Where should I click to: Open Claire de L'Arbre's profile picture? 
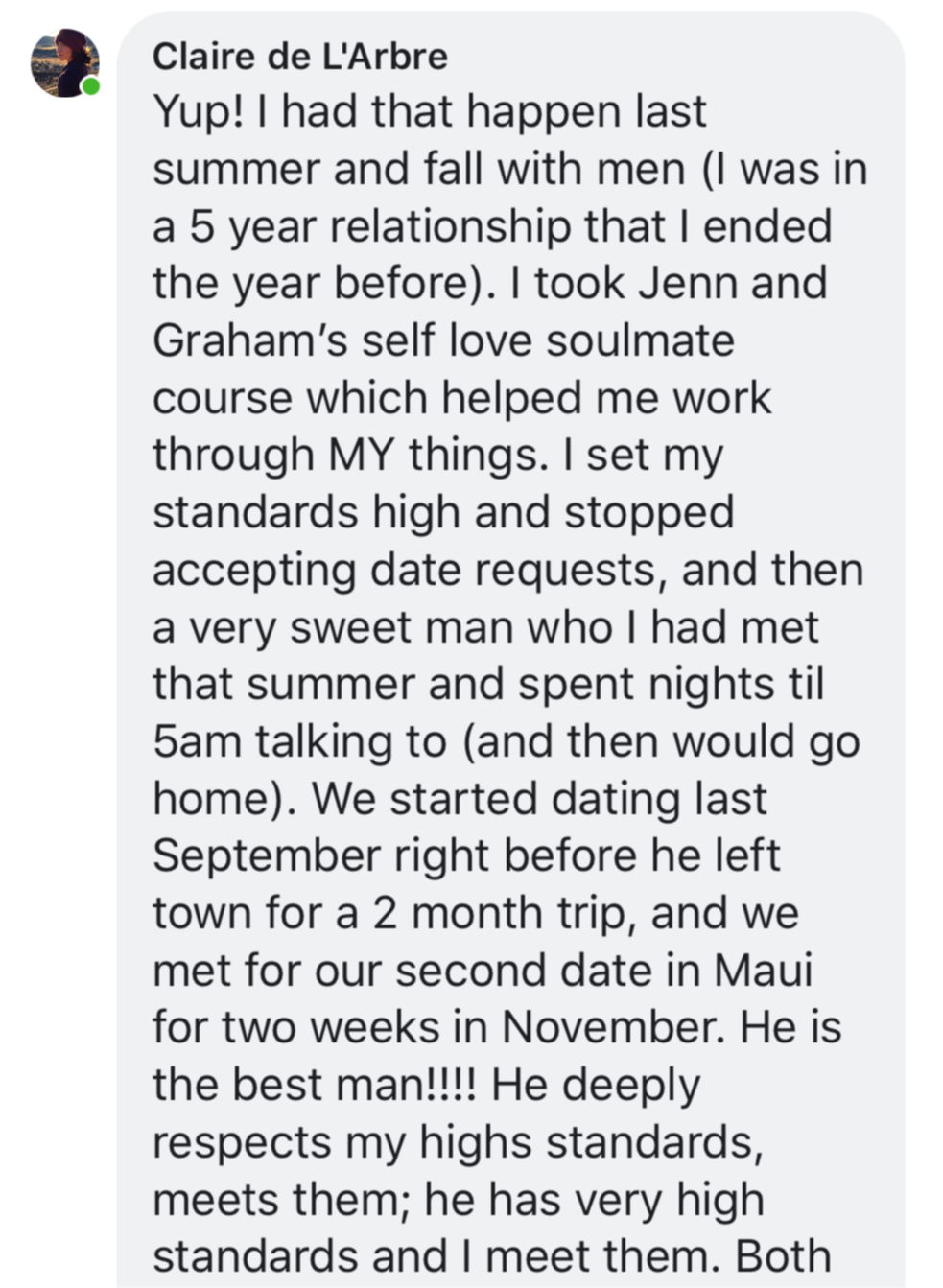tap(65, 62)
